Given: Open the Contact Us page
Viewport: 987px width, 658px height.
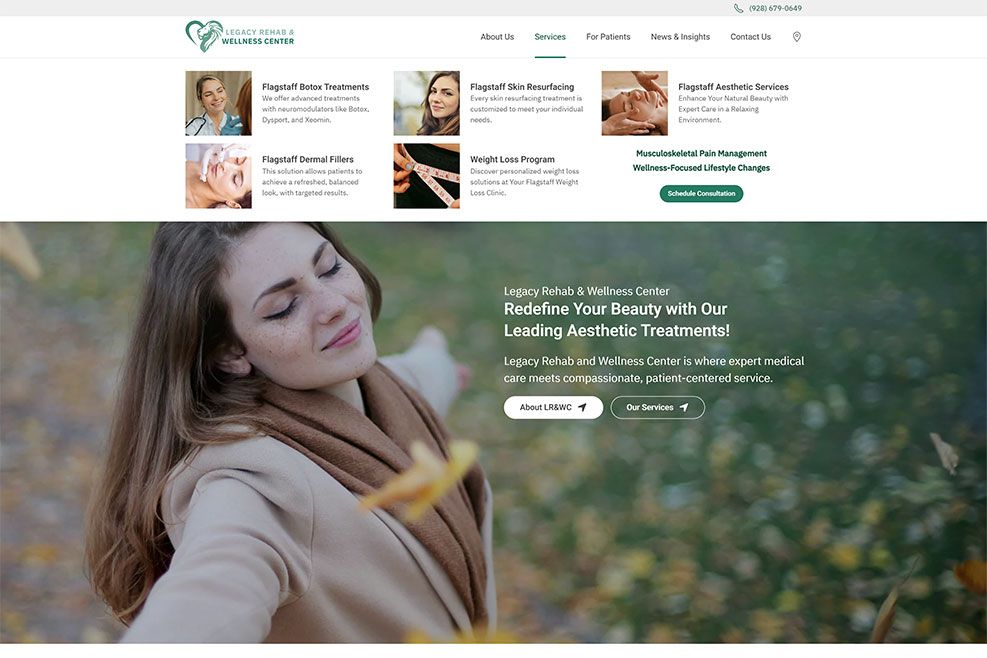Looking at the screenshot, I should click(x=750, y=37).
